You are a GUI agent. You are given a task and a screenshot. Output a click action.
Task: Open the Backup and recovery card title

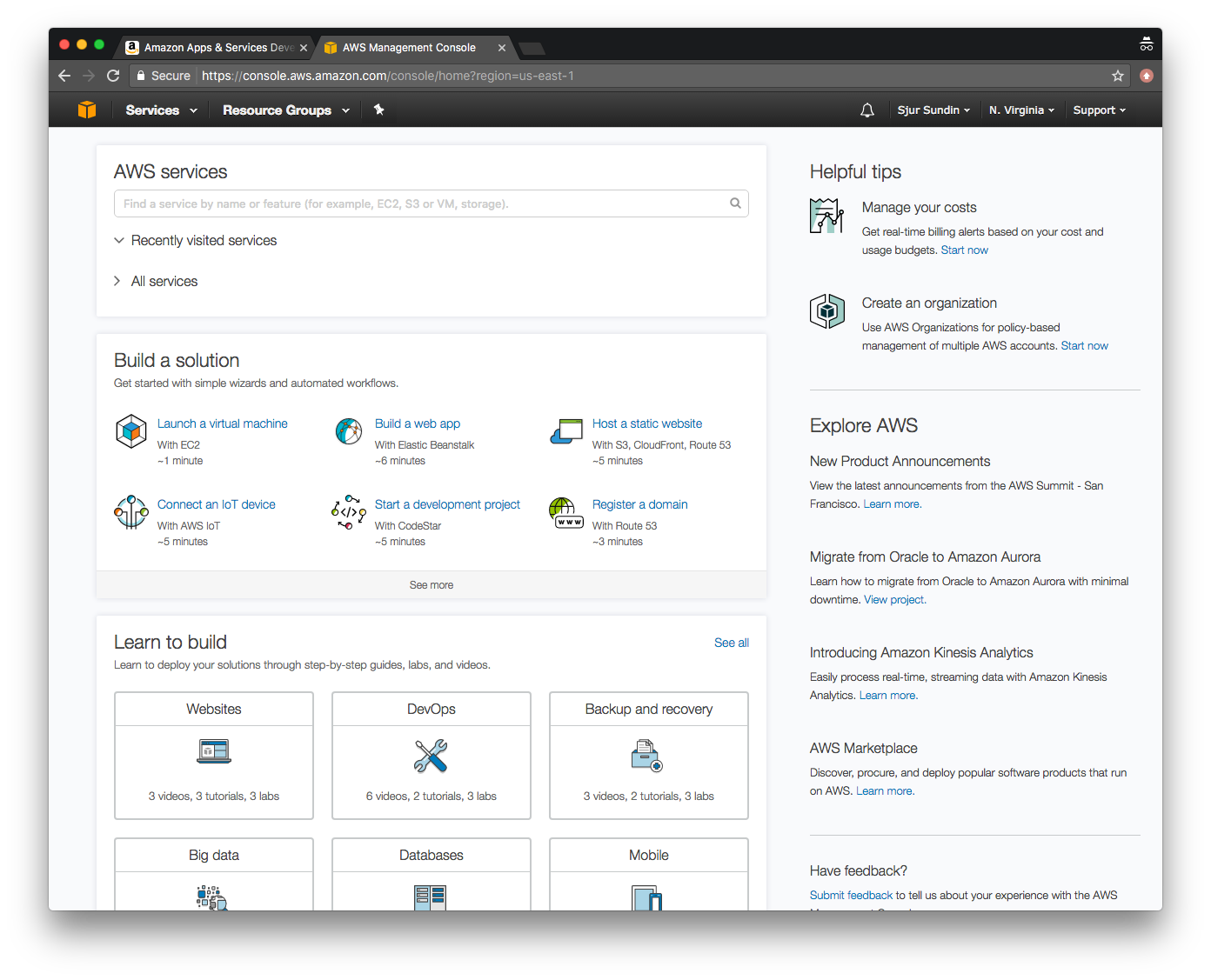pos(649,710)
